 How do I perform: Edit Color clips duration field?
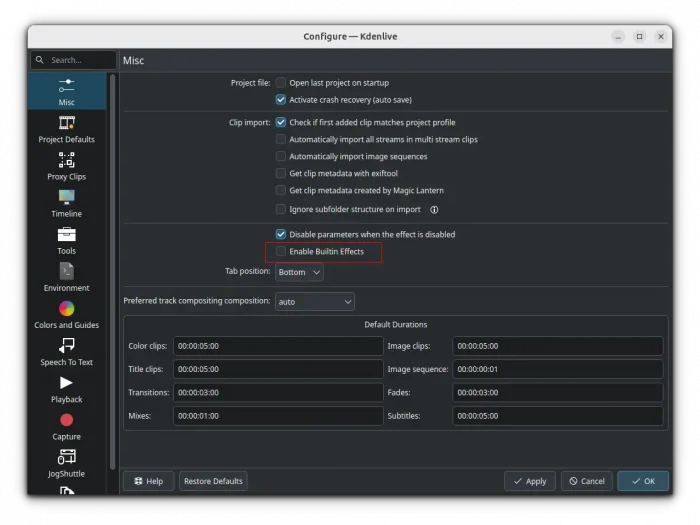click(x=278, y=346)
